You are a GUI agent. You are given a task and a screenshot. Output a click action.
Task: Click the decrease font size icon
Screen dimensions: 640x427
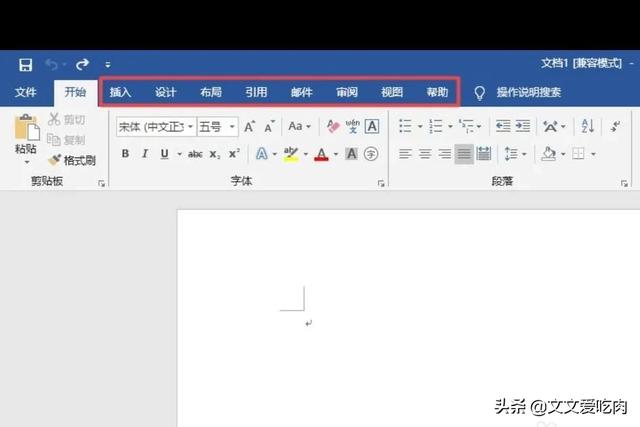click(270, 127)
